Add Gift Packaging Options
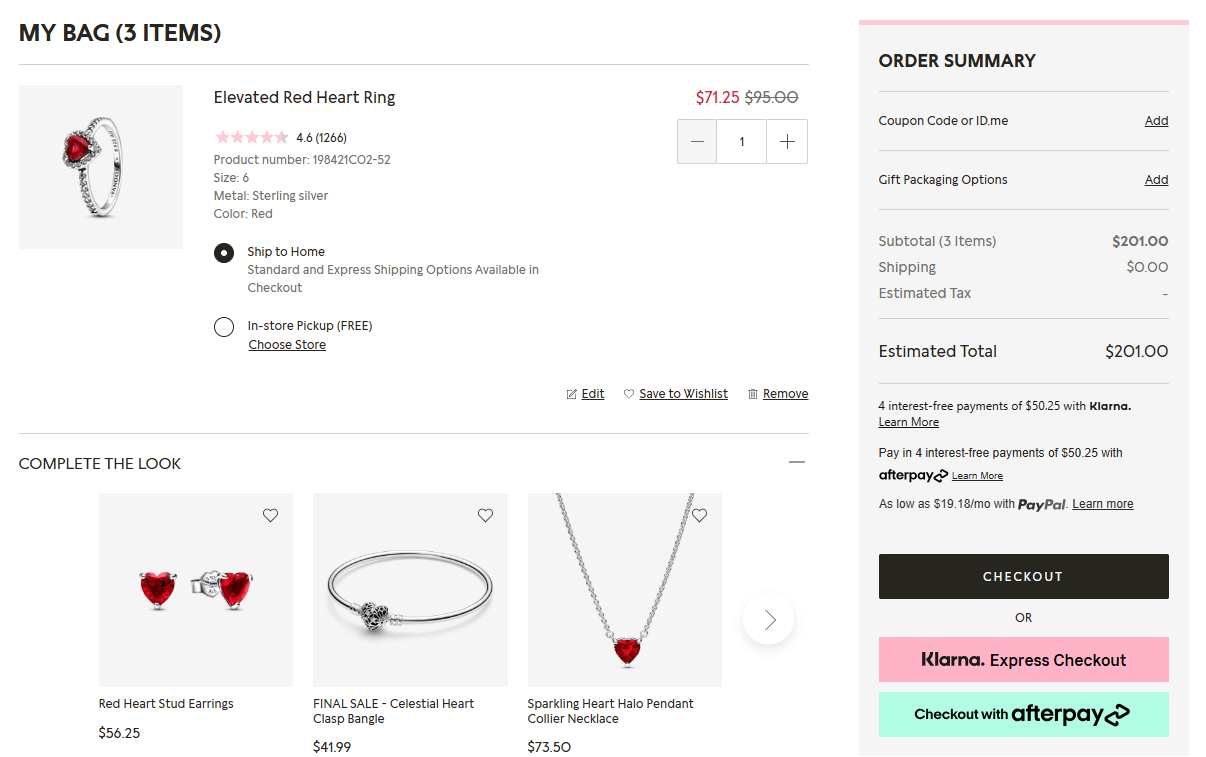Screen dimensions: 1206x757 tap(1156, 180)
